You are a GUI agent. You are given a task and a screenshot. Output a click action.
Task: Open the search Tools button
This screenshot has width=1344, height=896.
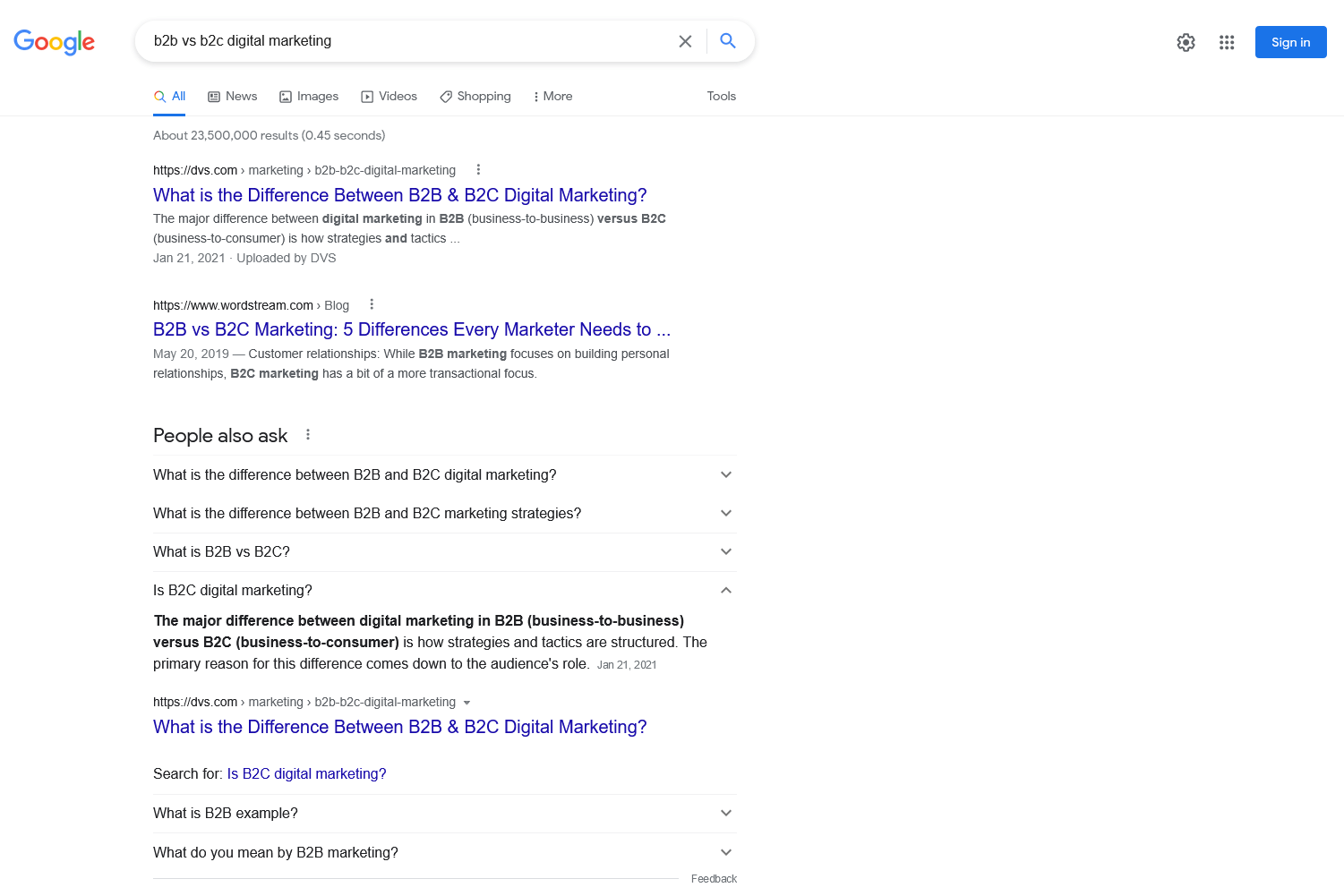(x=721, y=97)
